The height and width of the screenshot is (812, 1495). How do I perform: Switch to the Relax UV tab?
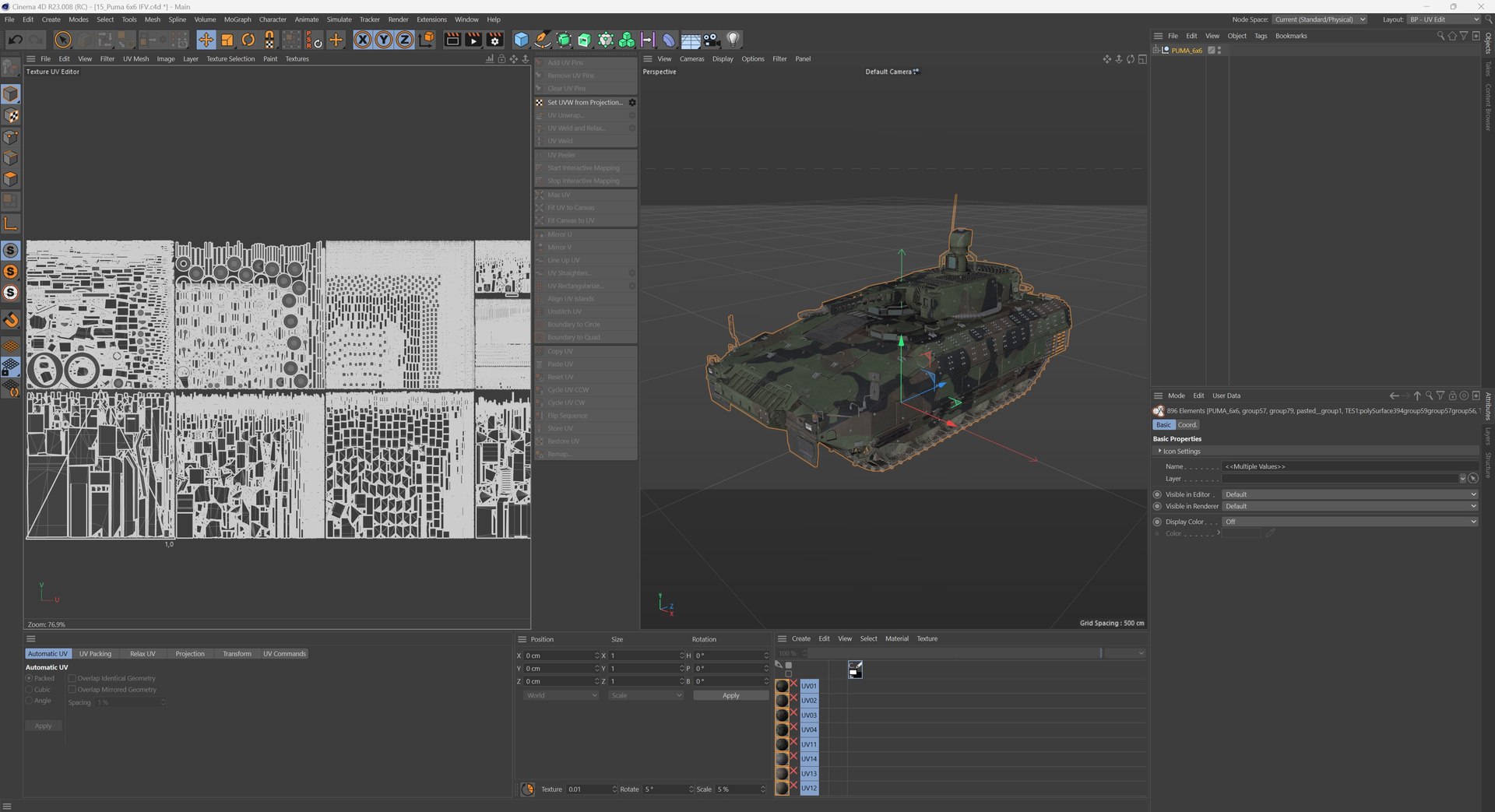pyautogui.click(x=142, y=654)
